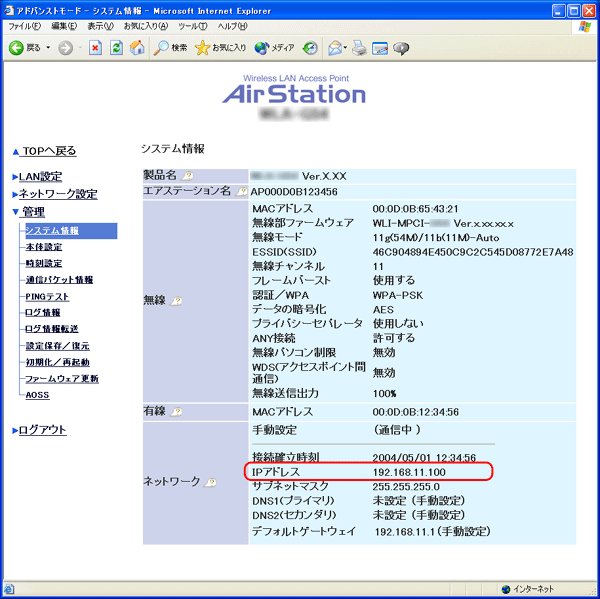This screenshot has height=599, width=600.
Task: Open ファームウェア更新 page
Action: pyautogui.click(x=62, y=379)
